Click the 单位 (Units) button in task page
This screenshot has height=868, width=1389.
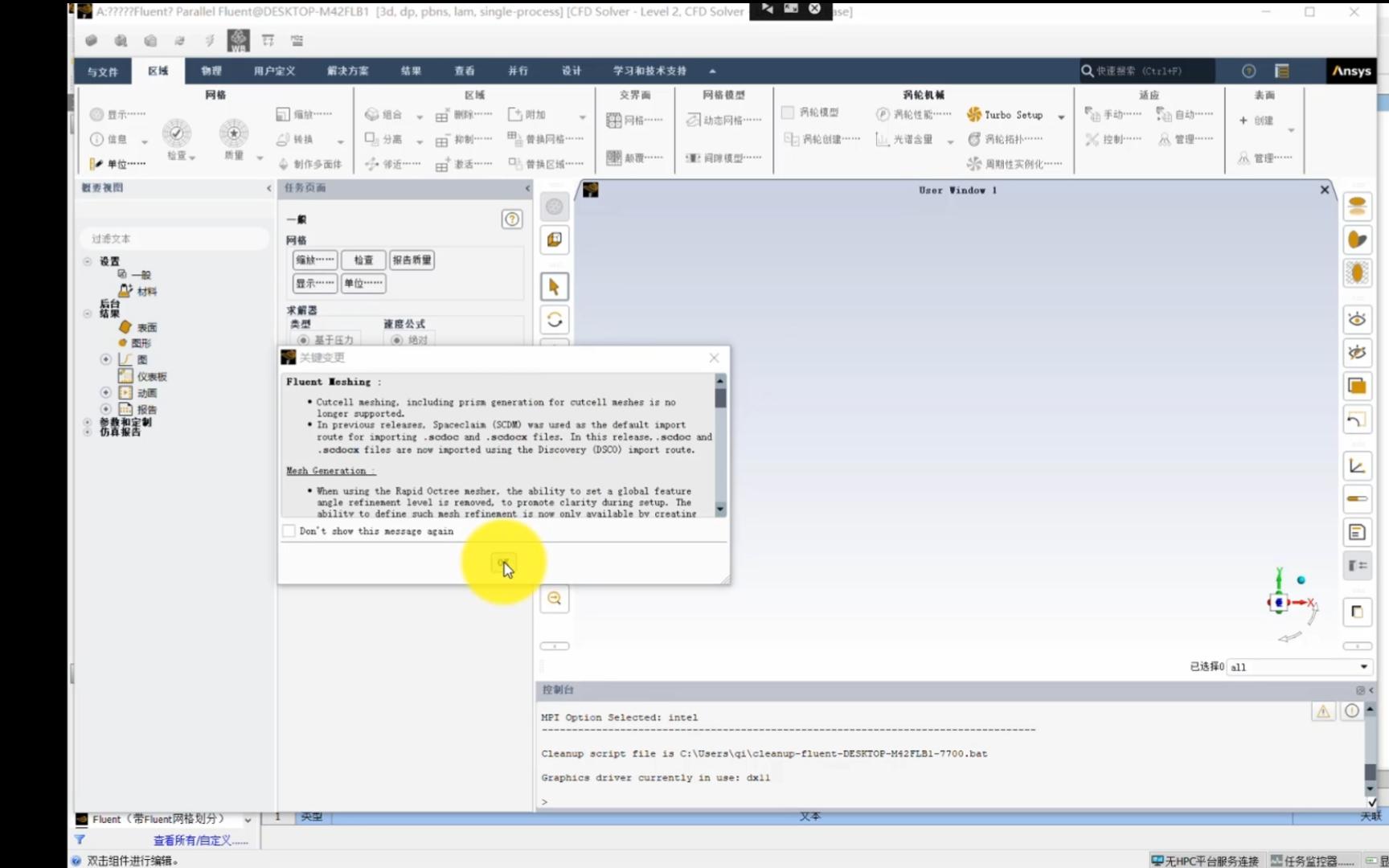[363, 283]
